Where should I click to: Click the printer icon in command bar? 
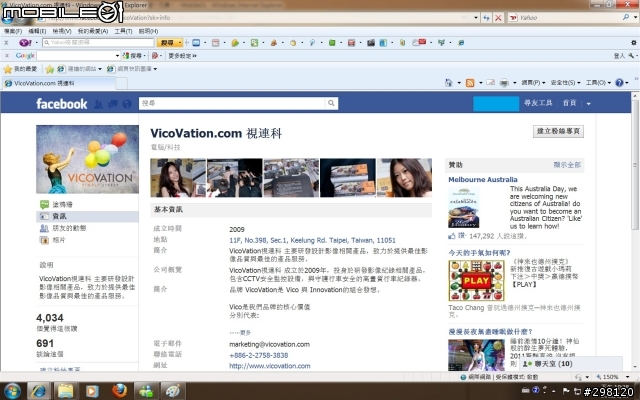coord(504,83)
